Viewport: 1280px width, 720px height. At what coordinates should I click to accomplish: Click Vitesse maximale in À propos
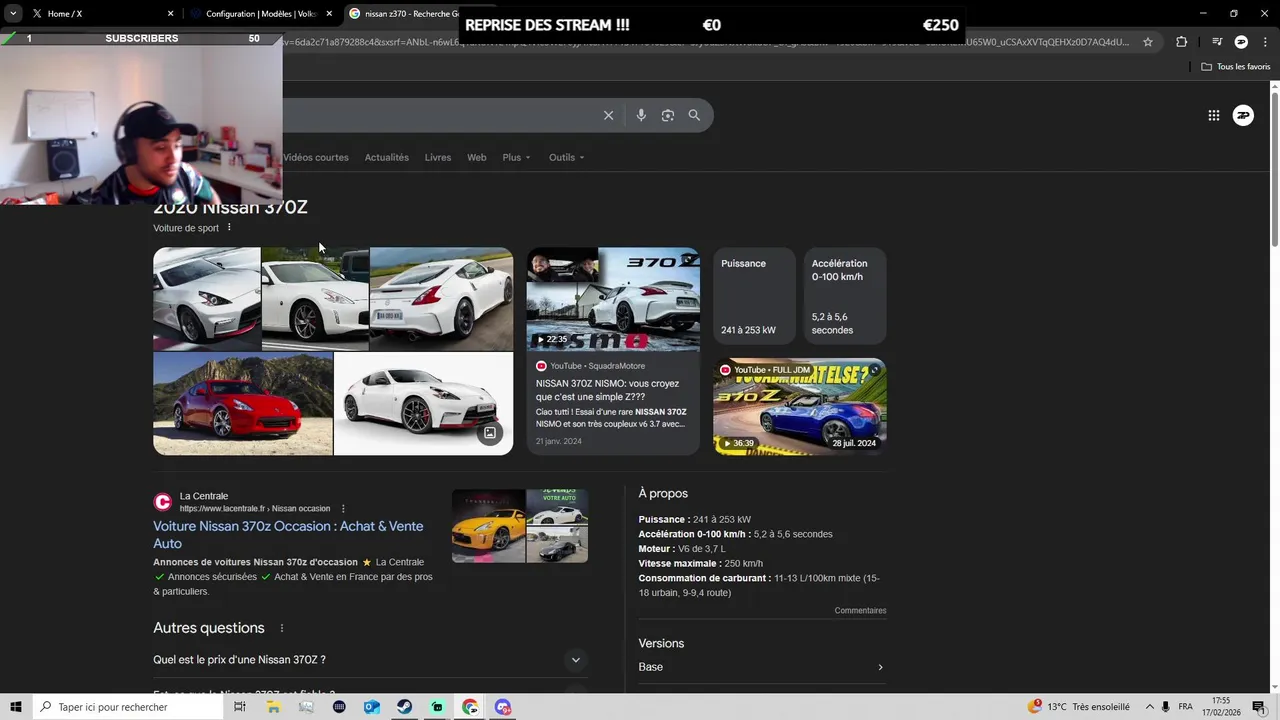(680, 563)
